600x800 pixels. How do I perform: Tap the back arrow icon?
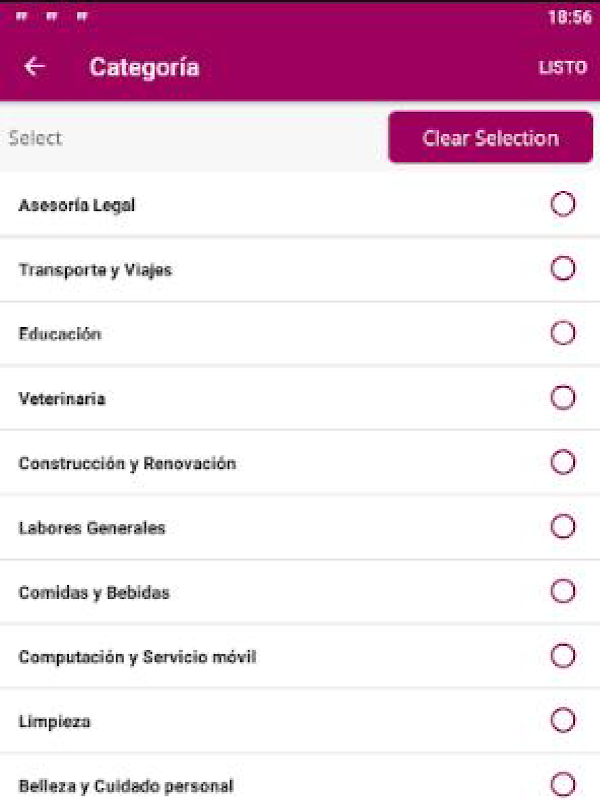35,67
